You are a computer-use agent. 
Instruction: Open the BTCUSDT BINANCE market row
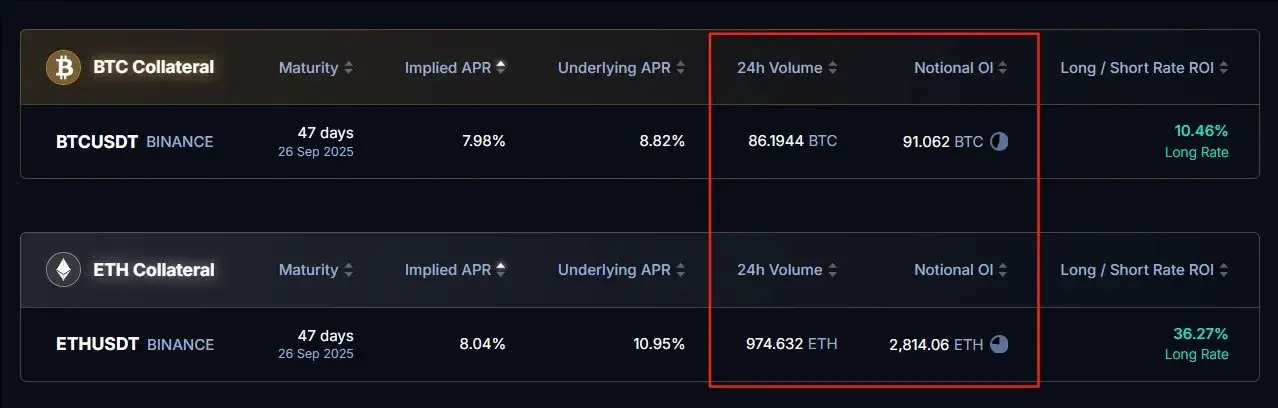pyautogui.click(x=639, y=142)
